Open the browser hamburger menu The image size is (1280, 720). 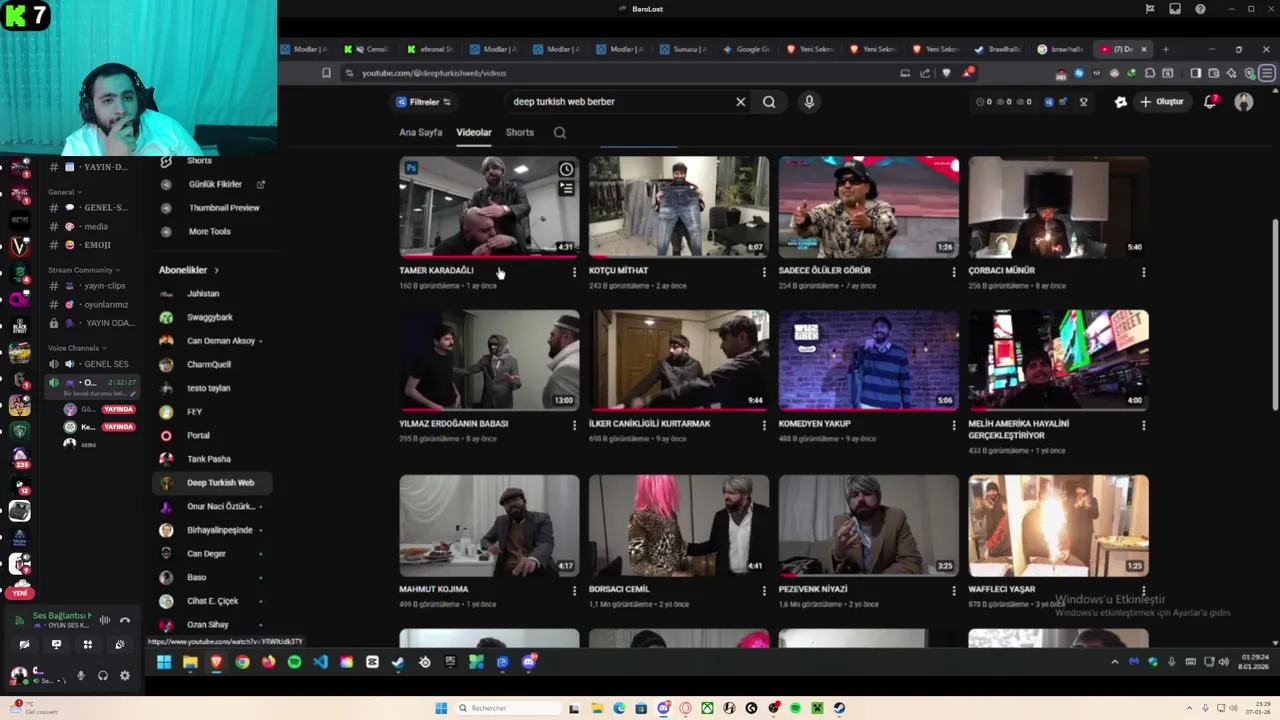tap(1267, 73)
